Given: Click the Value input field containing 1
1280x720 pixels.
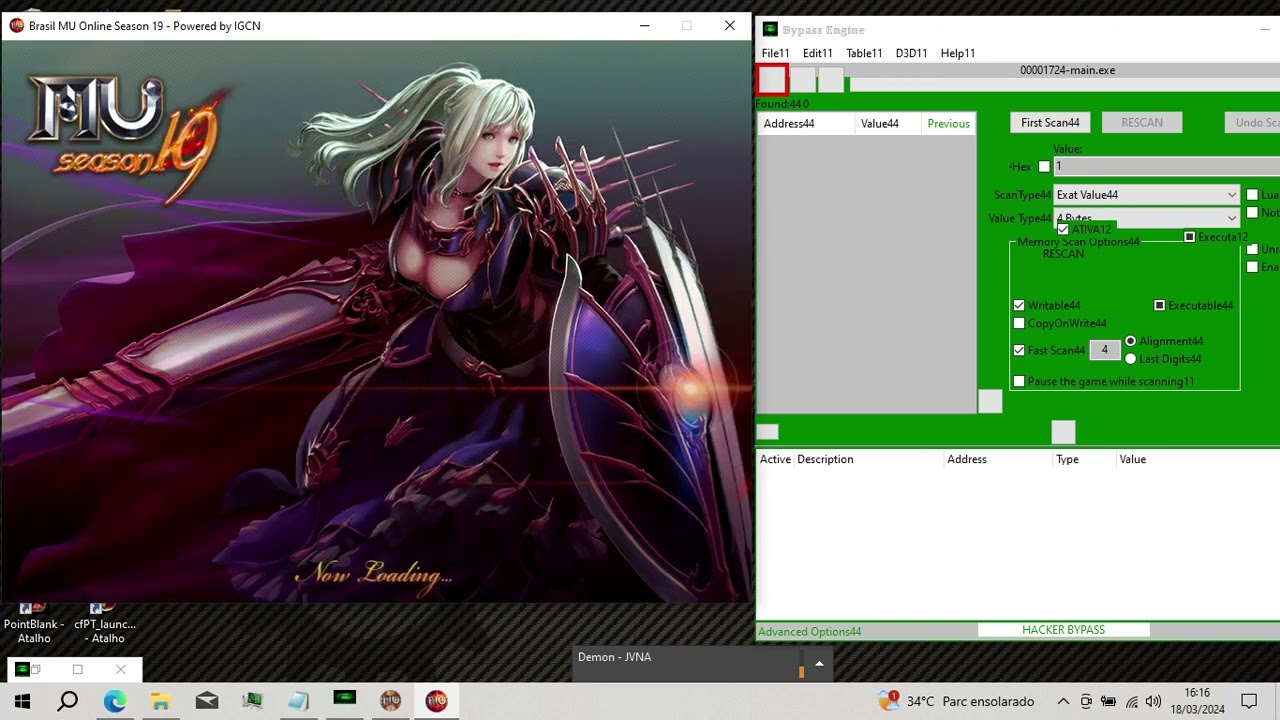Looking at the screenshot, I should coord(1167,167).
